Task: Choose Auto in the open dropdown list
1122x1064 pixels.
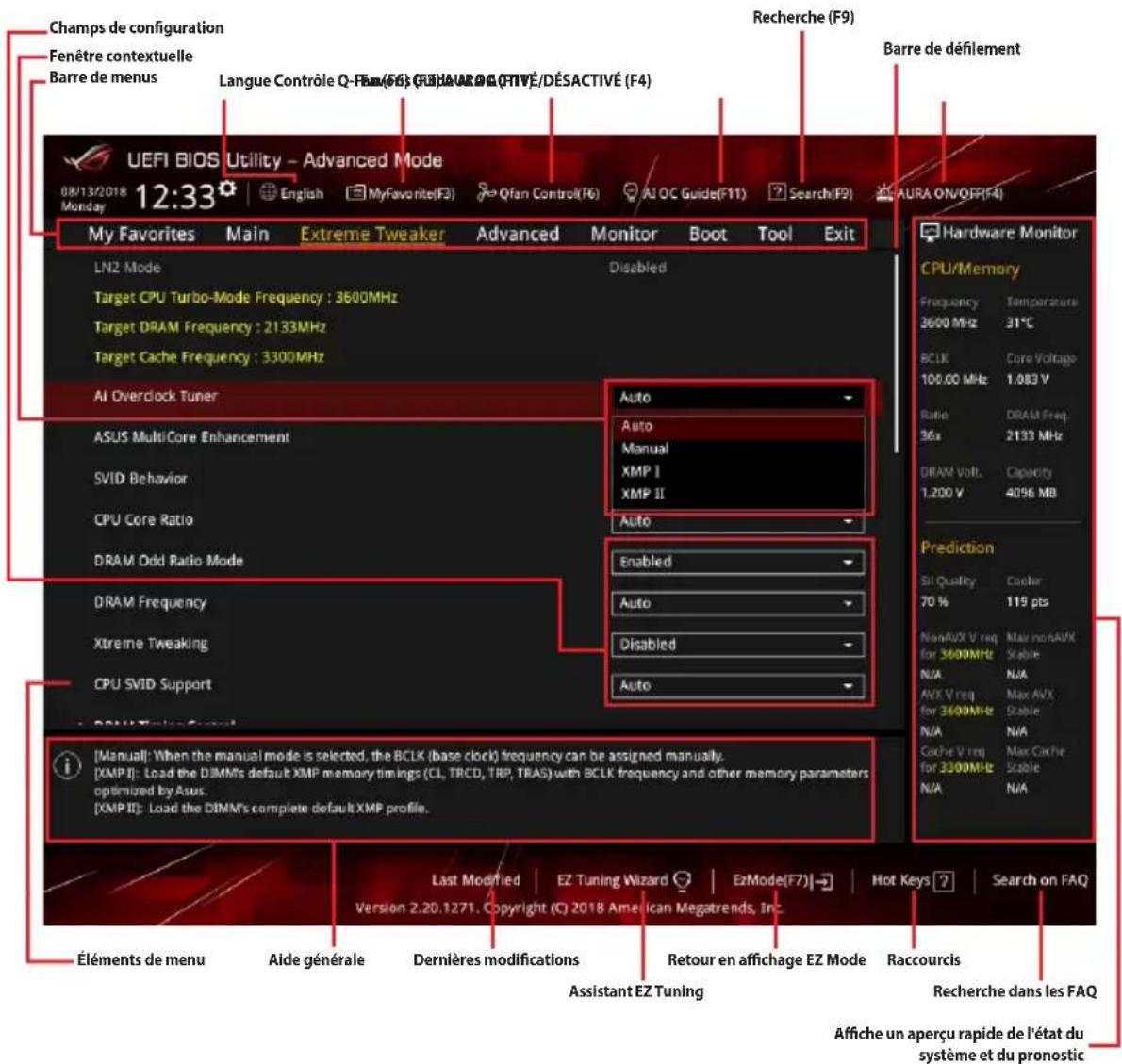Action: (737, 426)
